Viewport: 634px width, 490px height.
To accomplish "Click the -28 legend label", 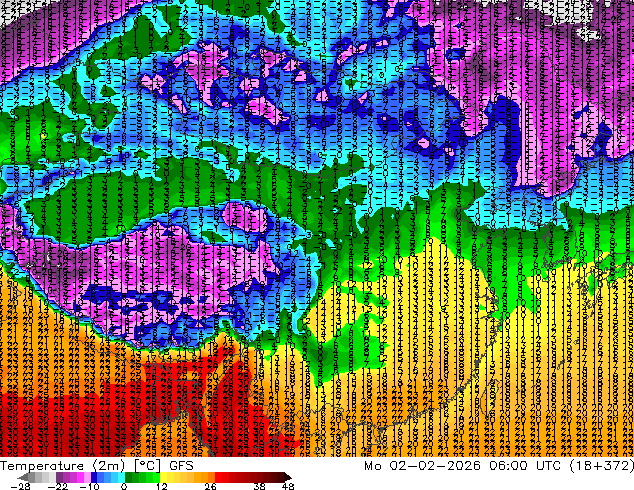I will pyautogui.click(x=20, y=486).
